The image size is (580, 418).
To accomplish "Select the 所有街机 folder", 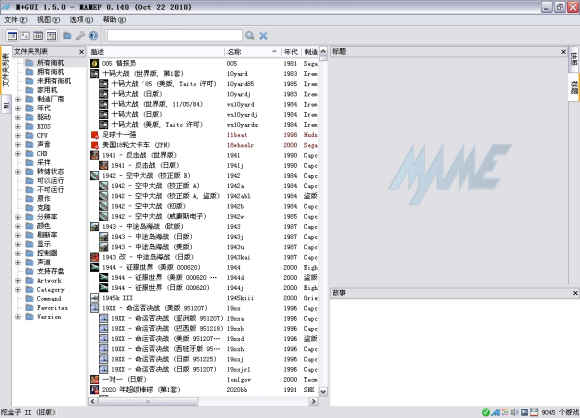I will (x=50, y=63).
